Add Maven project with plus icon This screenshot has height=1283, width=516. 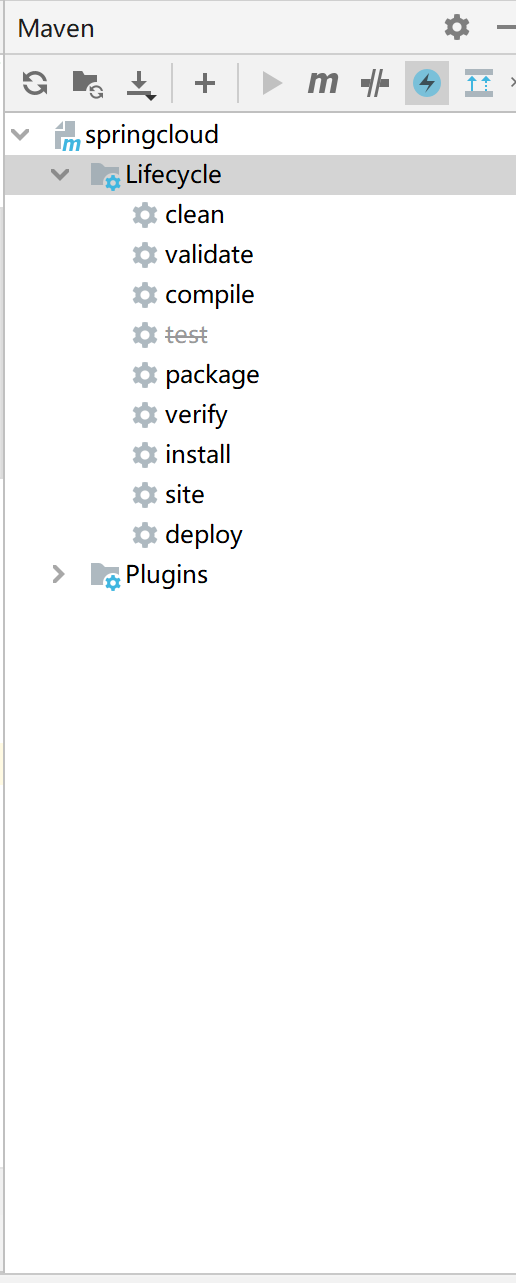205,83
